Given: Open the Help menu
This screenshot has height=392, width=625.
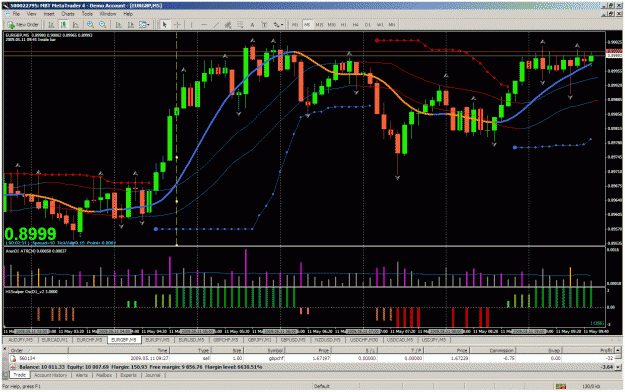Looking at the screenshot, I should (x=128, y=14).
